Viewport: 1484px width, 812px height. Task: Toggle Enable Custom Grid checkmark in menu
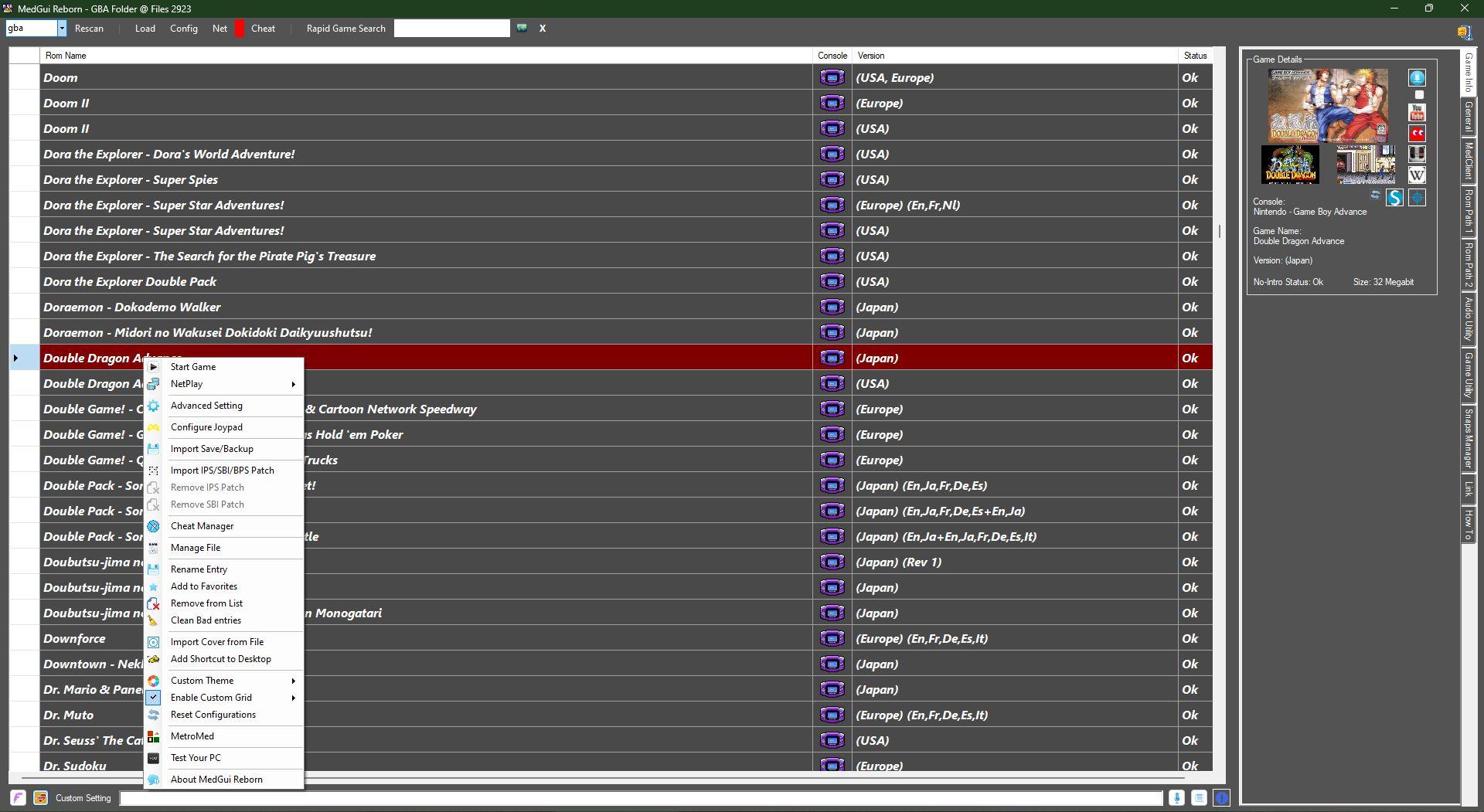tap(154, 698)
